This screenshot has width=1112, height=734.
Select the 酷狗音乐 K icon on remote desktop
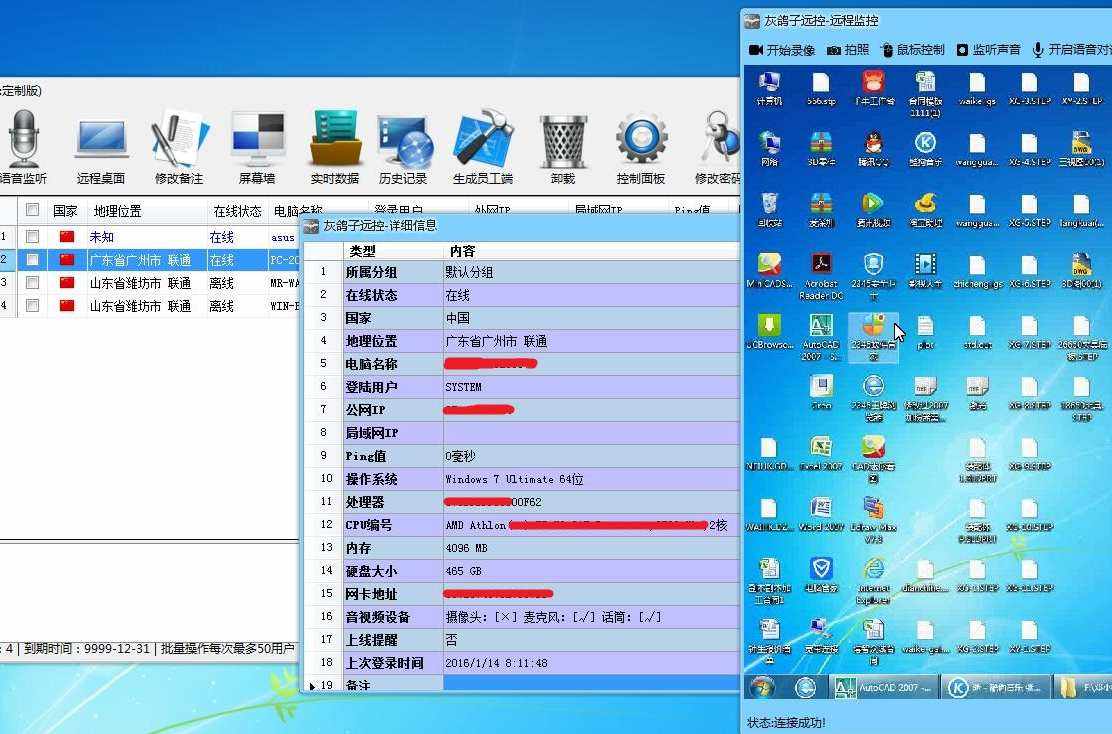pos(925,149)
